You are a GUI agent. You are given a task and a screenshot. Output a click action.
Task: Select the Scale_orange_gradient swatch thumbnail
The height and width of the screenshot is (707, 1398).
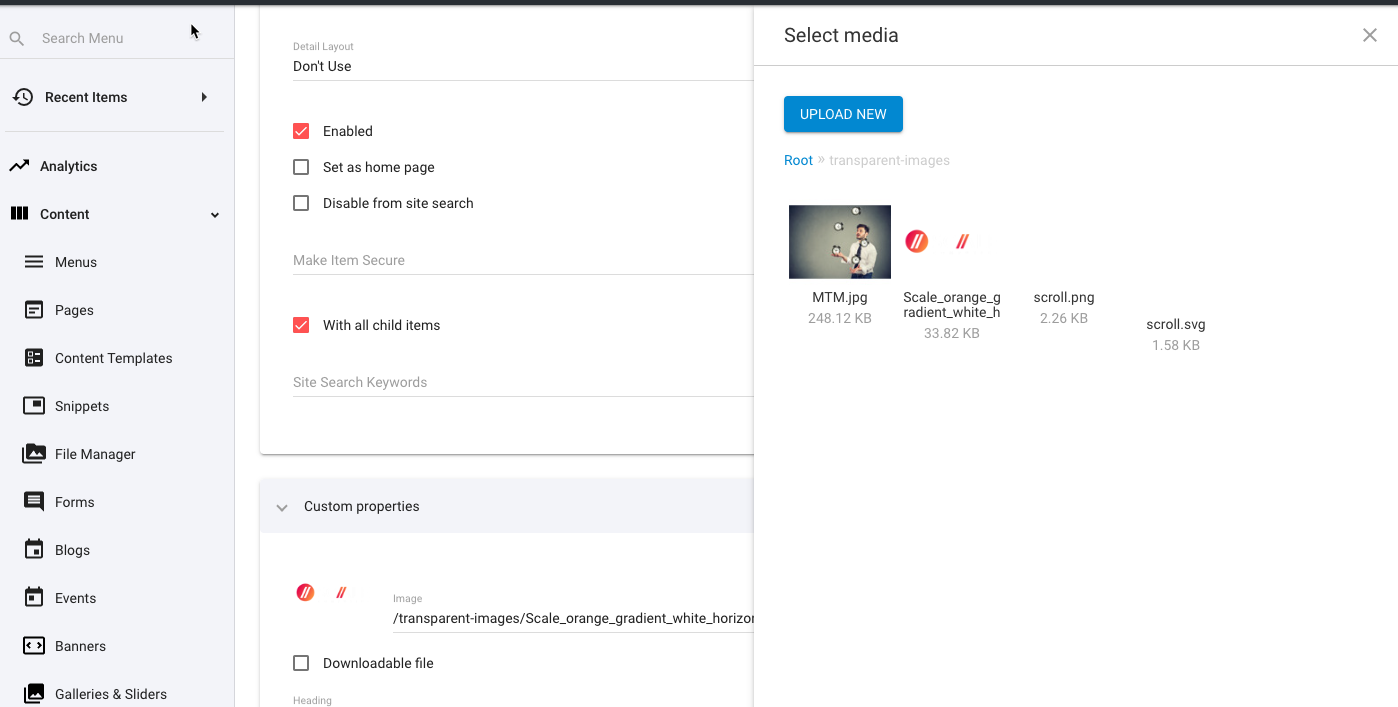[916, 241]
